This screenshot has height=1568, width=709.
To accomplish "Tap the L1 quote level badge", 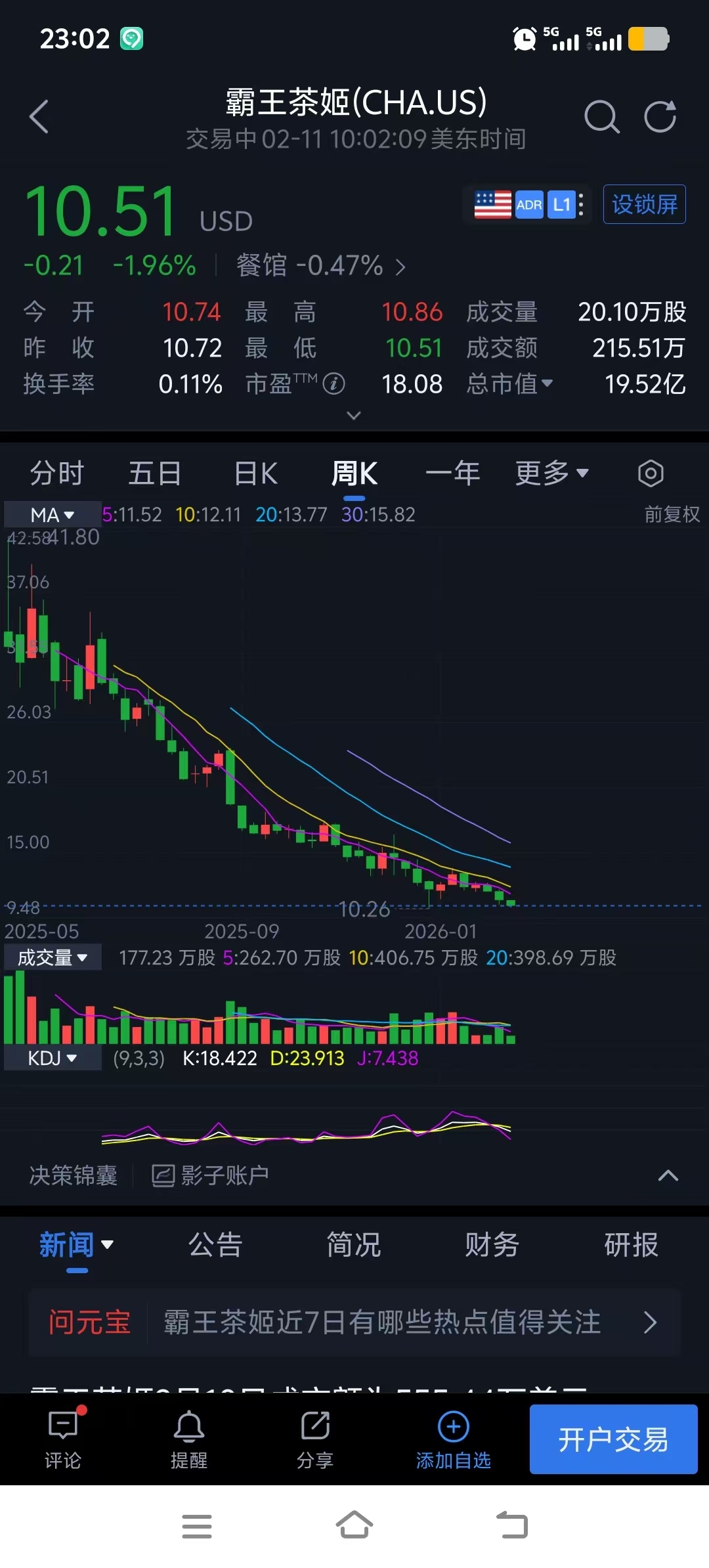I will click(x=561, y=205).
